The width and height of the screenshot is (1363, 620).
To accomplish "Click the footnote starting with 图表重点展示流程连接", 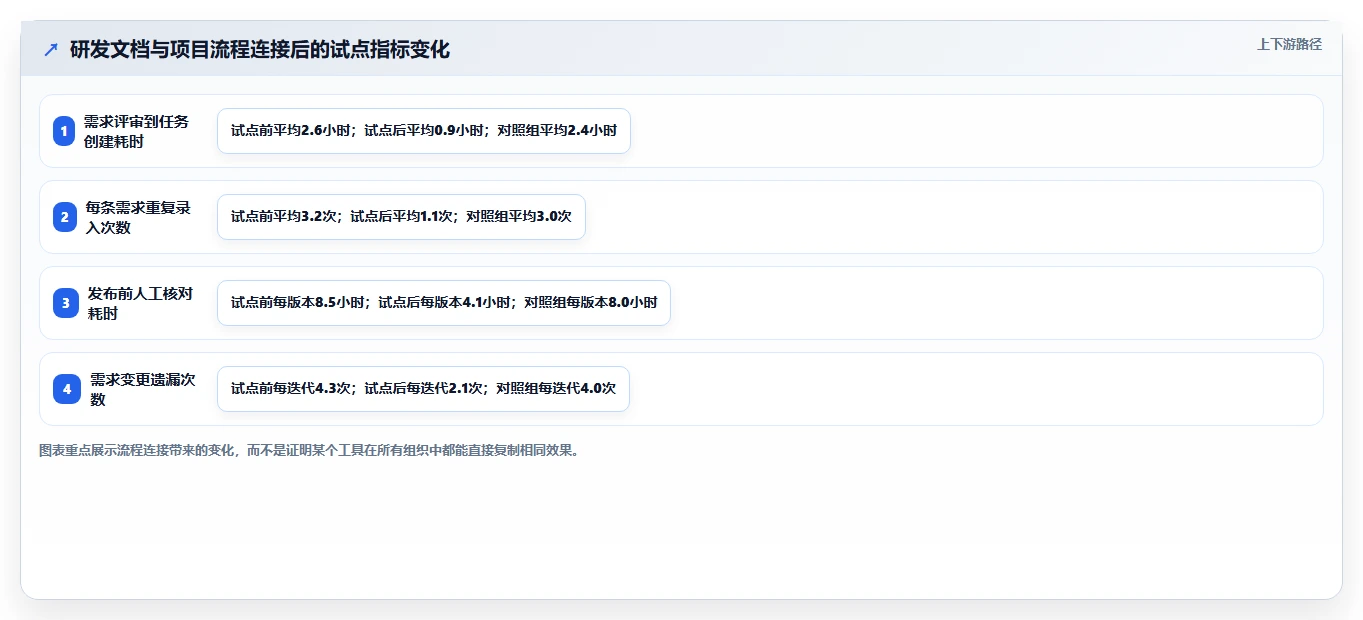I will (309, 451).
